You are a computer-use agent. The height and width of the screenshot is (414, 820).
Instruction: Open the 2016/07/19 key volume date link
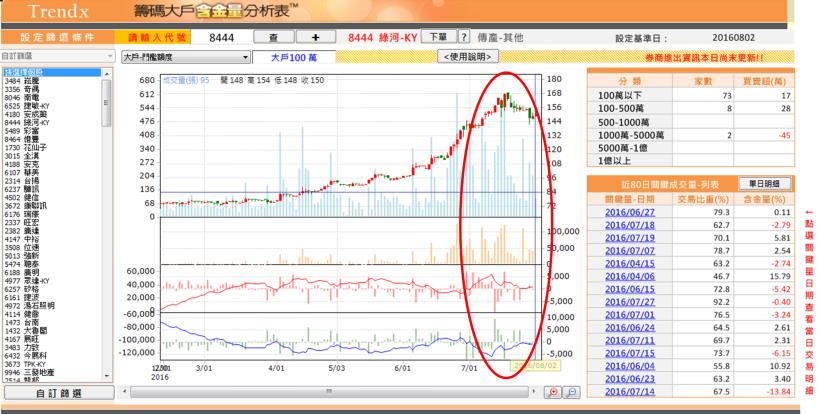click(x=630, y=238)
